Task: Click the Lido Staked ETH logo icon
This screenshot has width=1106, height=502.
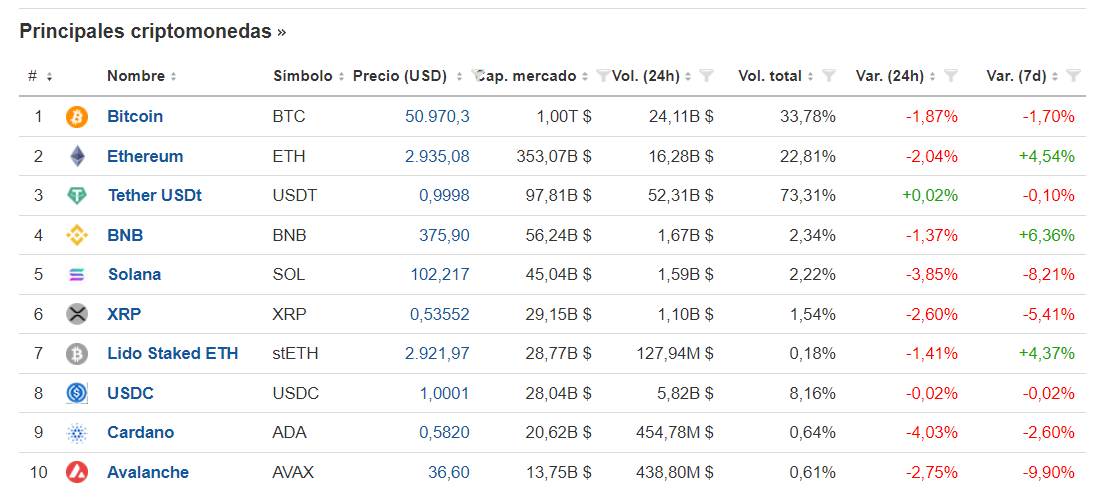Action: pos(77,354)
